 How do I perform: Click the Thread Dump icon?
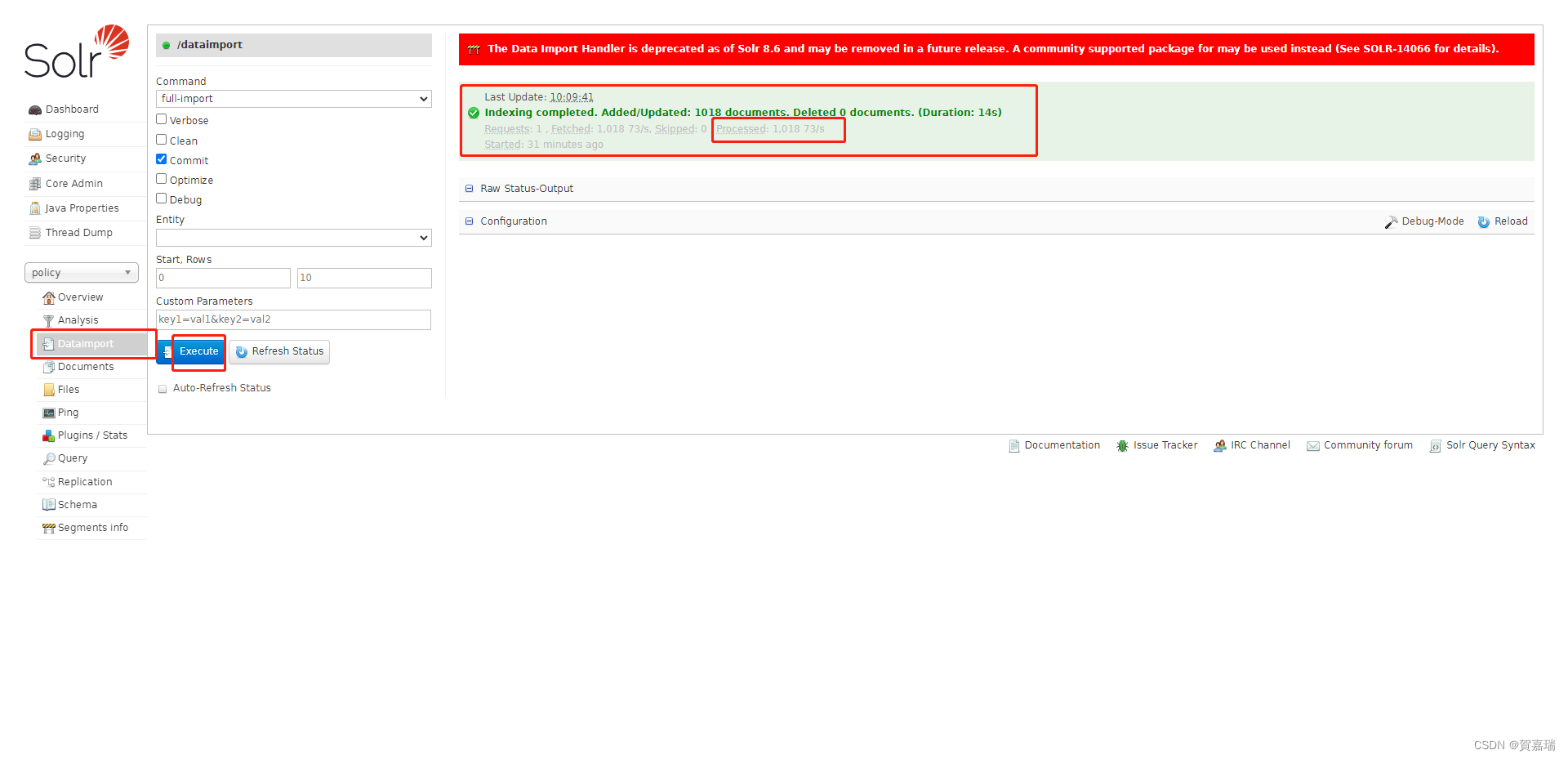pyautogui.click(x=35, y=233)
